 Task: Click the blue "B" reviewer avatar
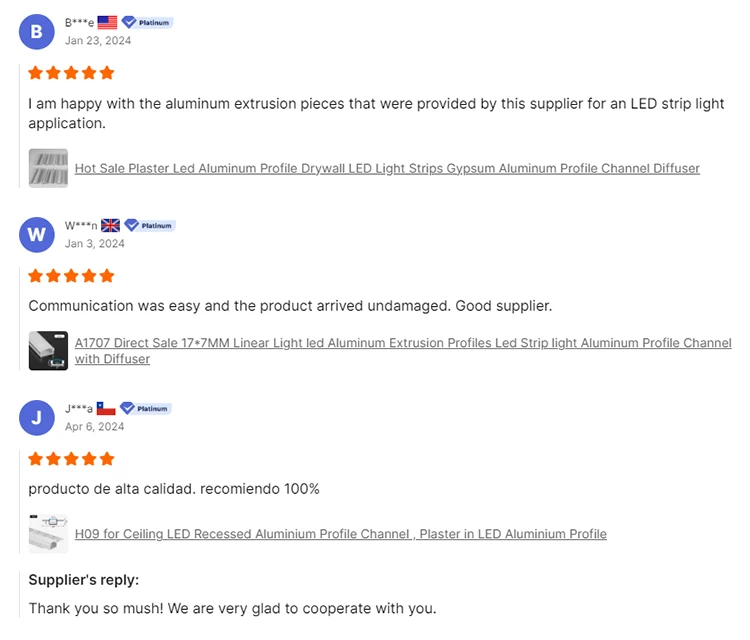pos(37,31)
